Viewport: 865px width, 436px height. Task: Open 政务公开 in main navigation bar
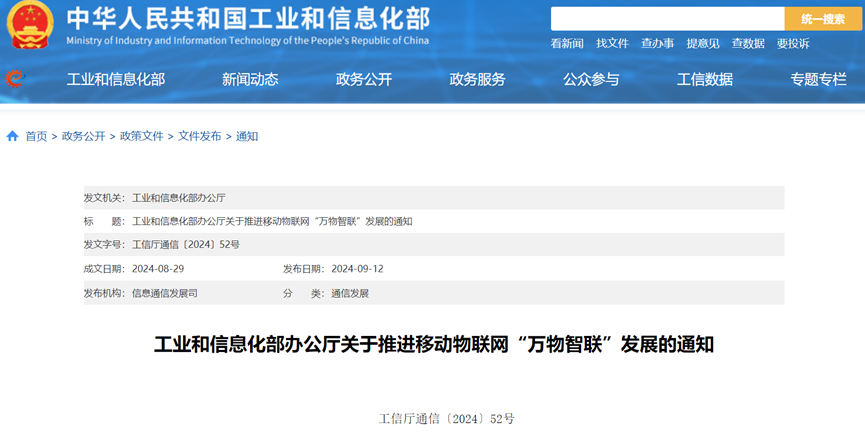pyautogui.click(x=364, y=80)
